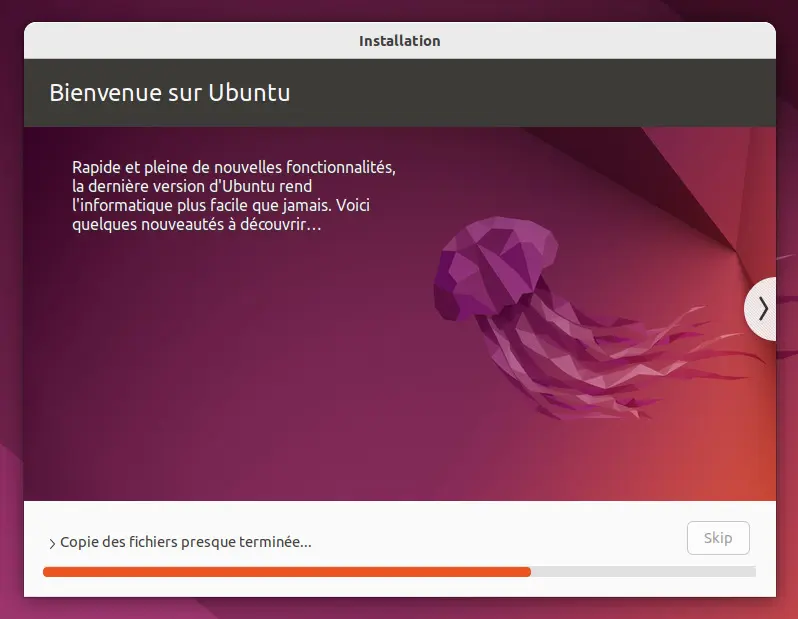Expand the file copy details chevron

click(x=52, y=543)
